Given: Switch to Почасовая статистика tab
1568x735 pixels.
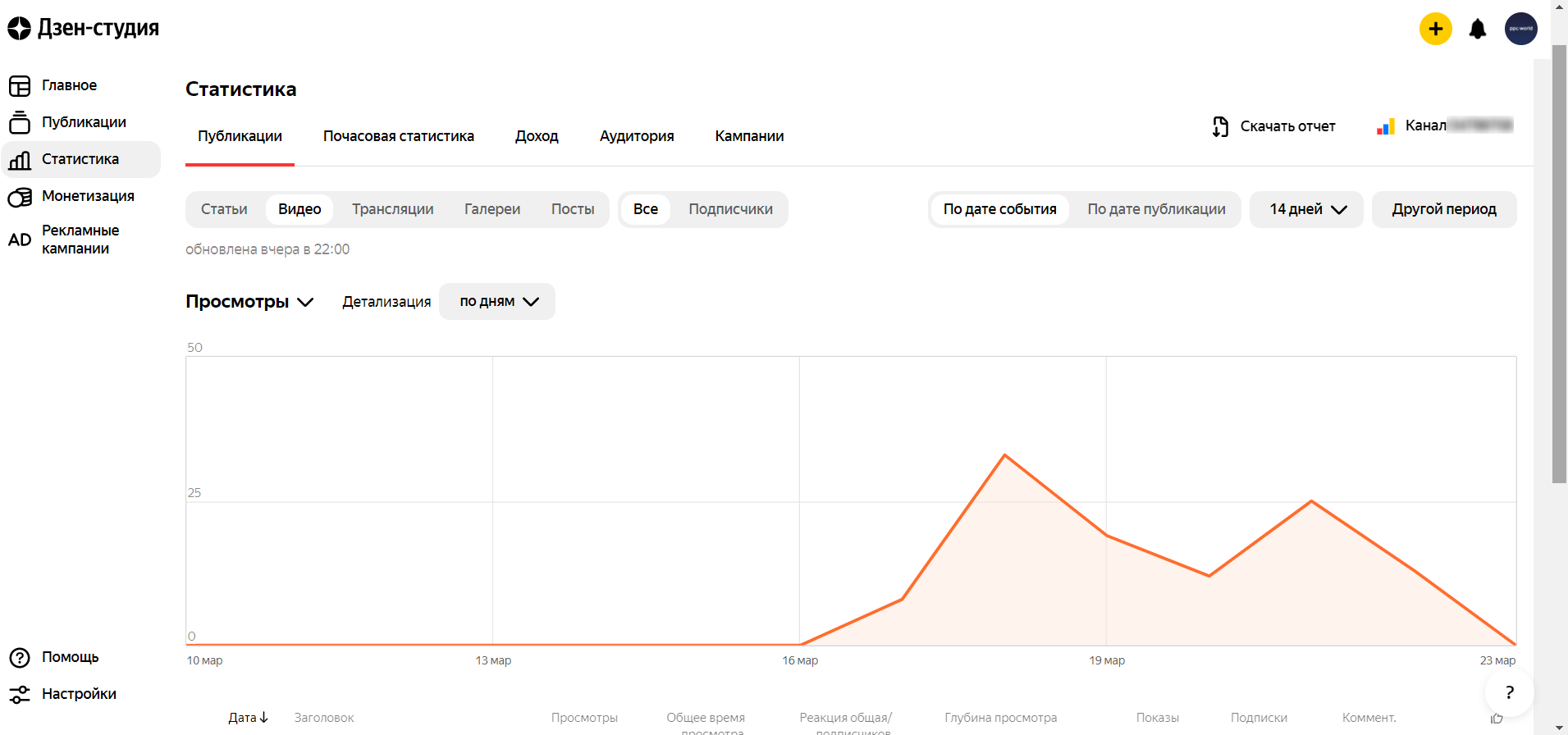Looking at the screenshot, I should [x=398, y=136].
